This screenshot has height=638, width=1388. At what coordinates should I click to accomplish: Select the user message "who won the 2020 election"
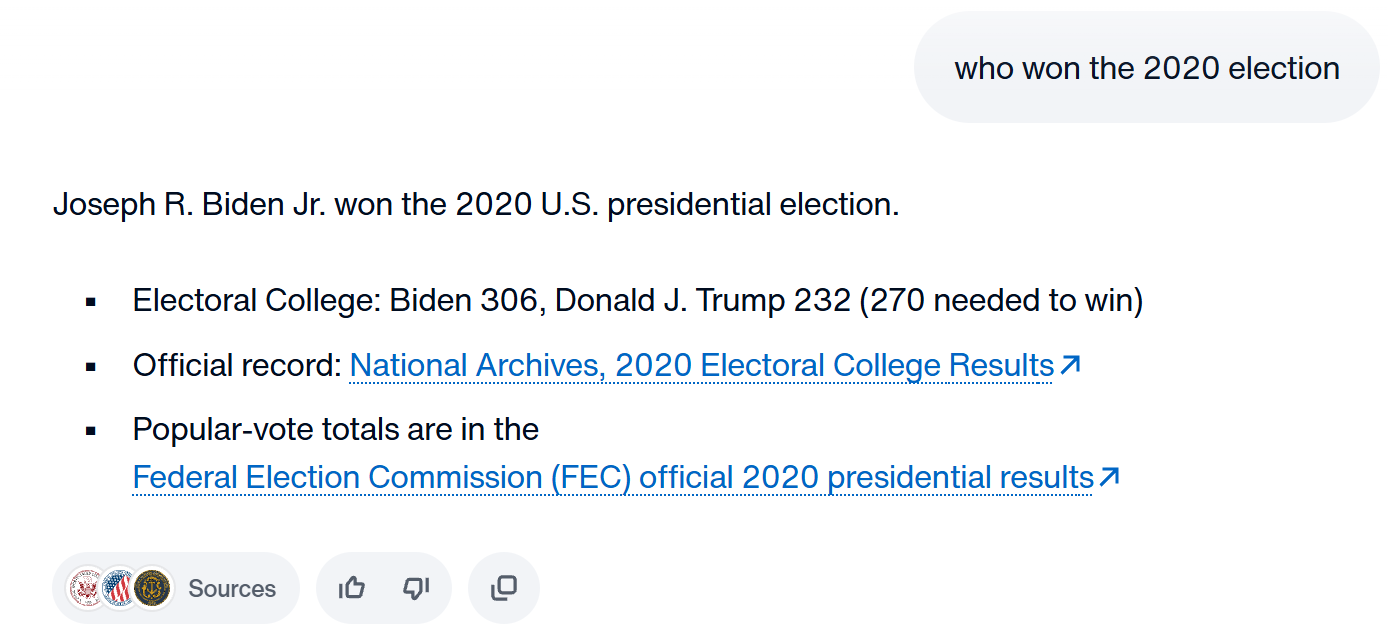click(x=1147, y=68)
